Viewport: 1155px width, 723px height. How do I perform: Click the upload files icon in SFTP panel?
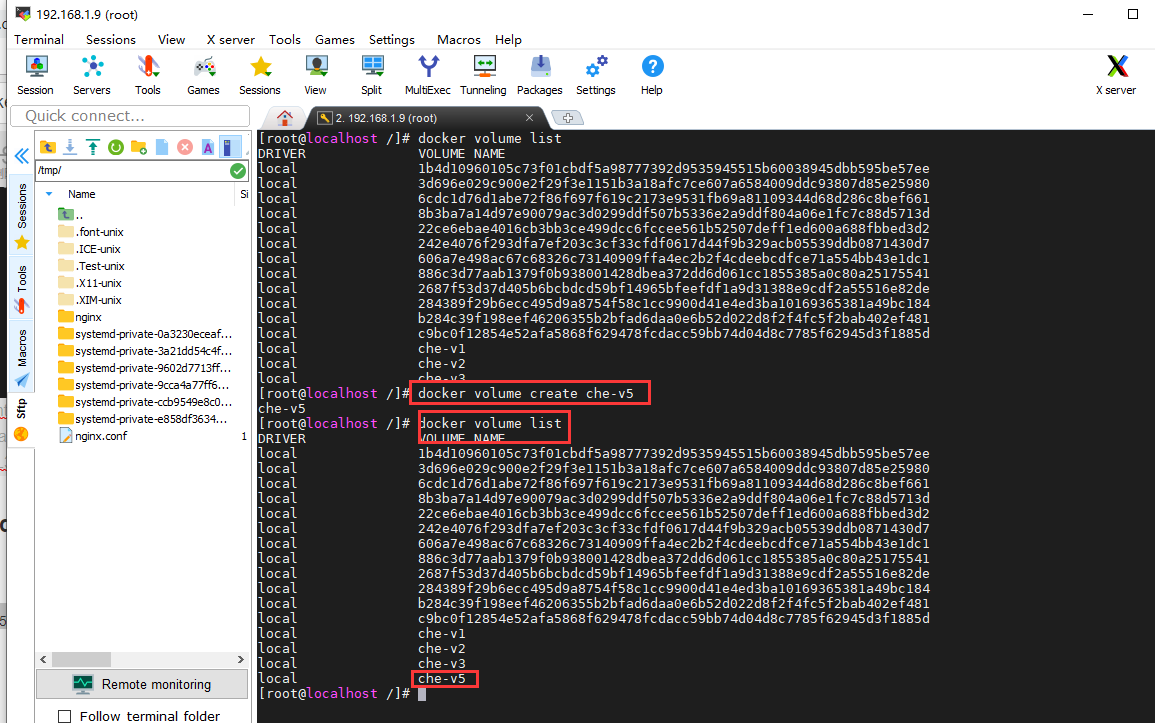[93, 147]
